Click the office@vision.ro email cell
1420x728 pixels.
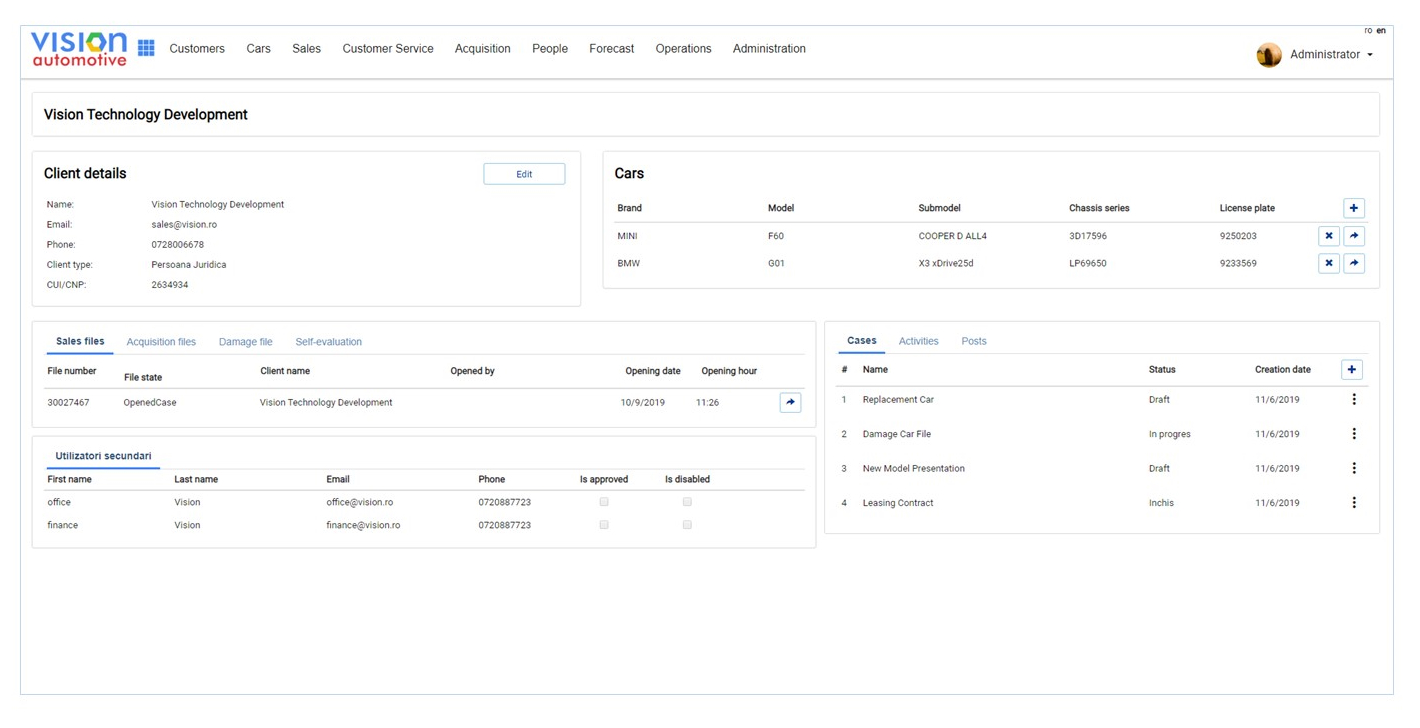pyautogui.click(x=359, y=502)
